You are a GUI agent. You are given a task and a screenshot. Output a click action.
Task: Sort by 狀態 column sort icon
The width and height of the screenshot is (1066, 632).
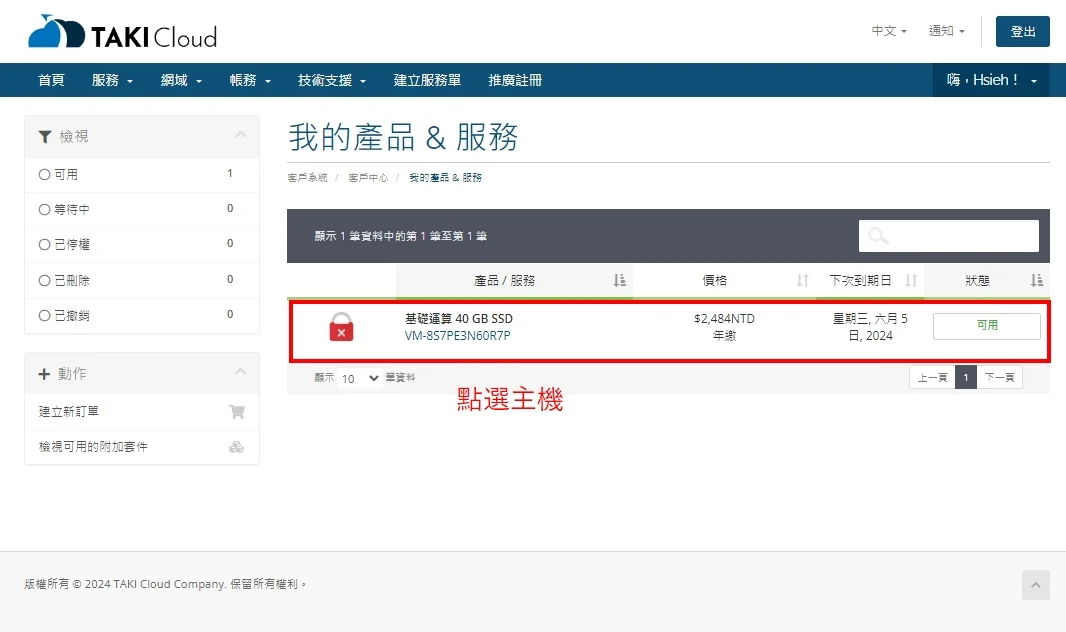(1037, 281)
